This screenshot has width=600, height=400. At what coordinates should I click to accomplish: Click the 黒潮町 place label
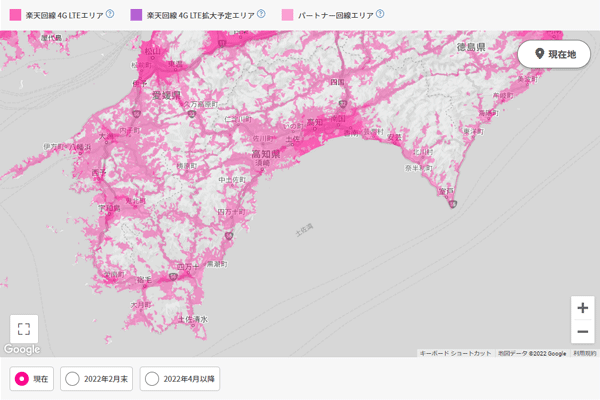point(217,264)
